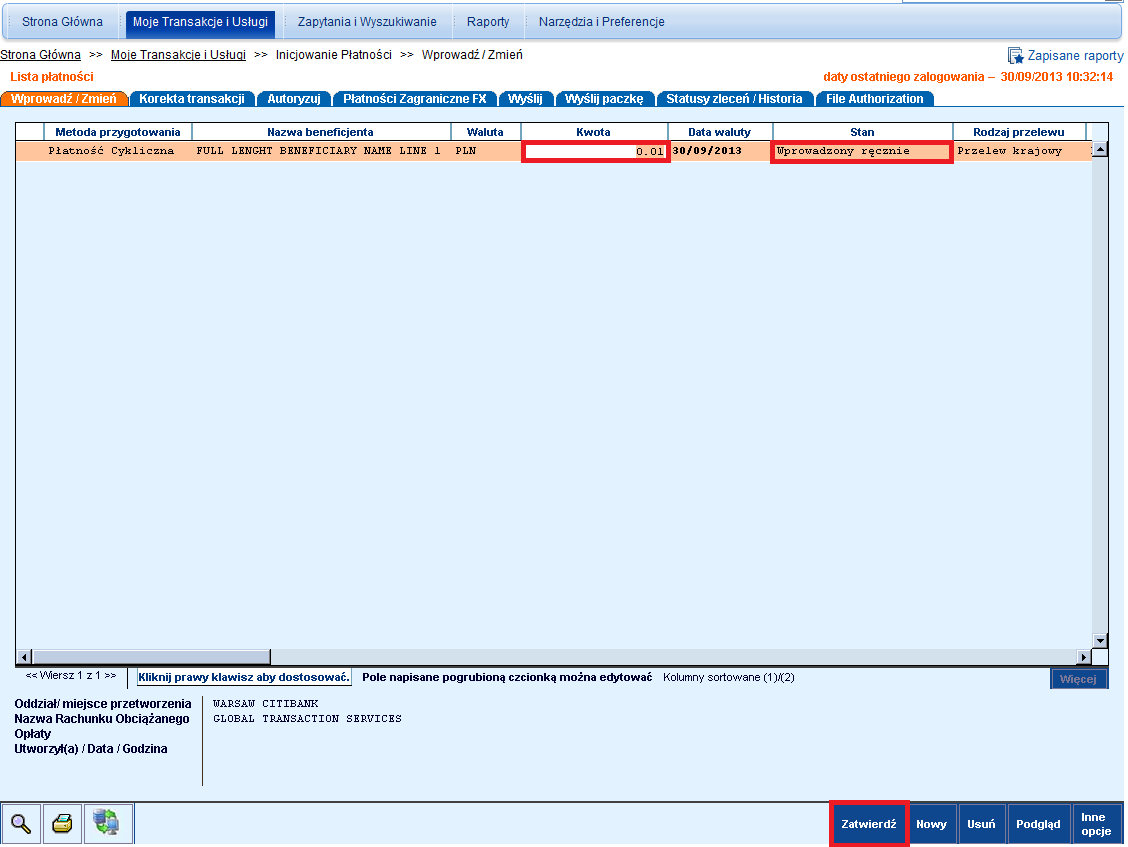Switch to the Wyślij paczkę tab
Viewport: 1128px width, 847px height.
coord(604,99)
